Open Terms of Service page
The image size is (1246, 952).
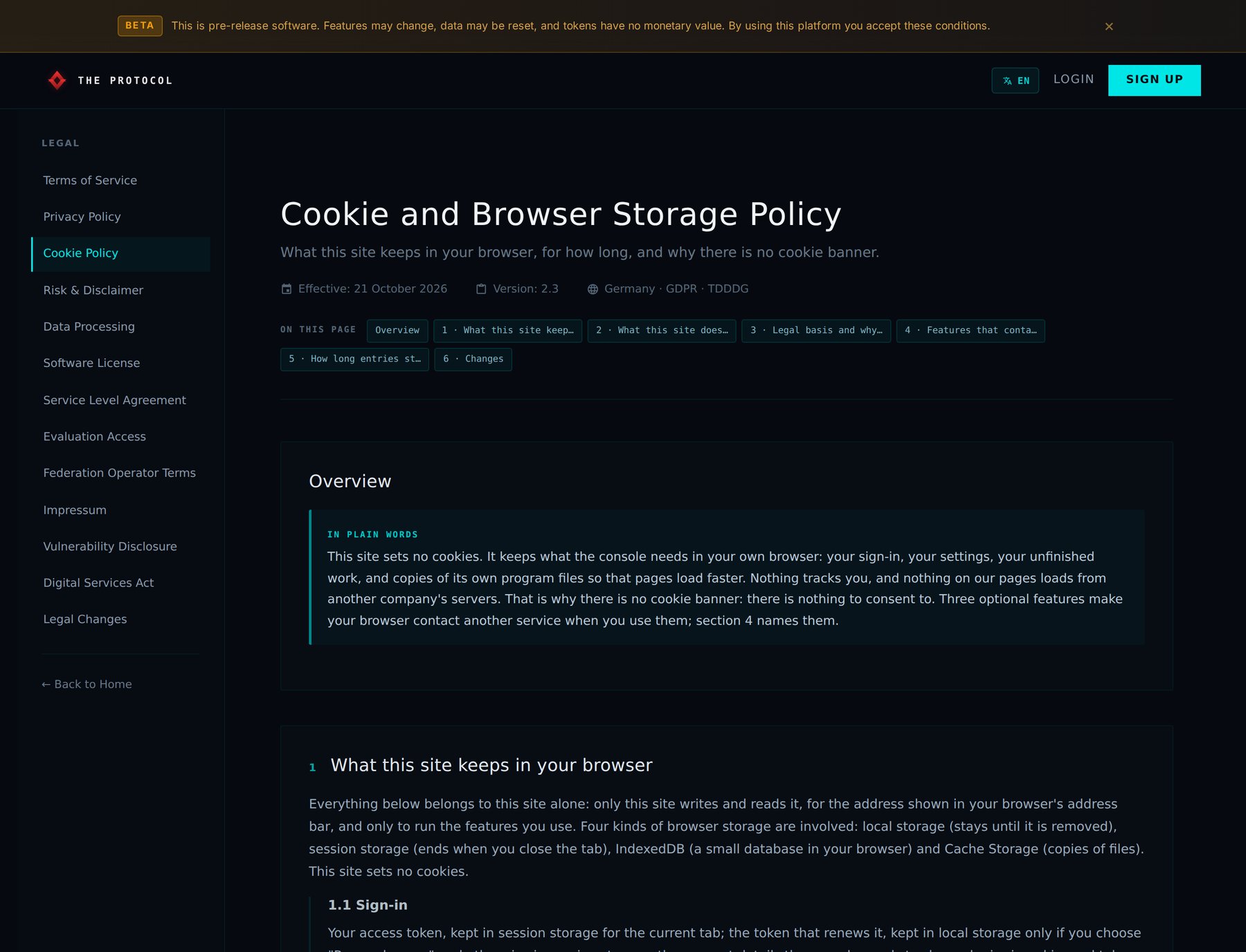tap(121, 180)
